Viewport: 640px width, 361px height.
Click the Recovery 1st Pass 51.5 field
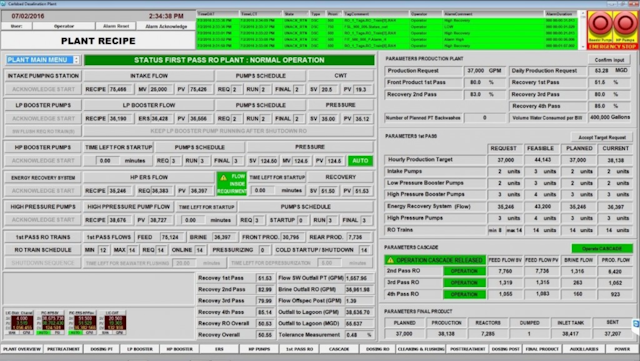click(x=610, y=82)
